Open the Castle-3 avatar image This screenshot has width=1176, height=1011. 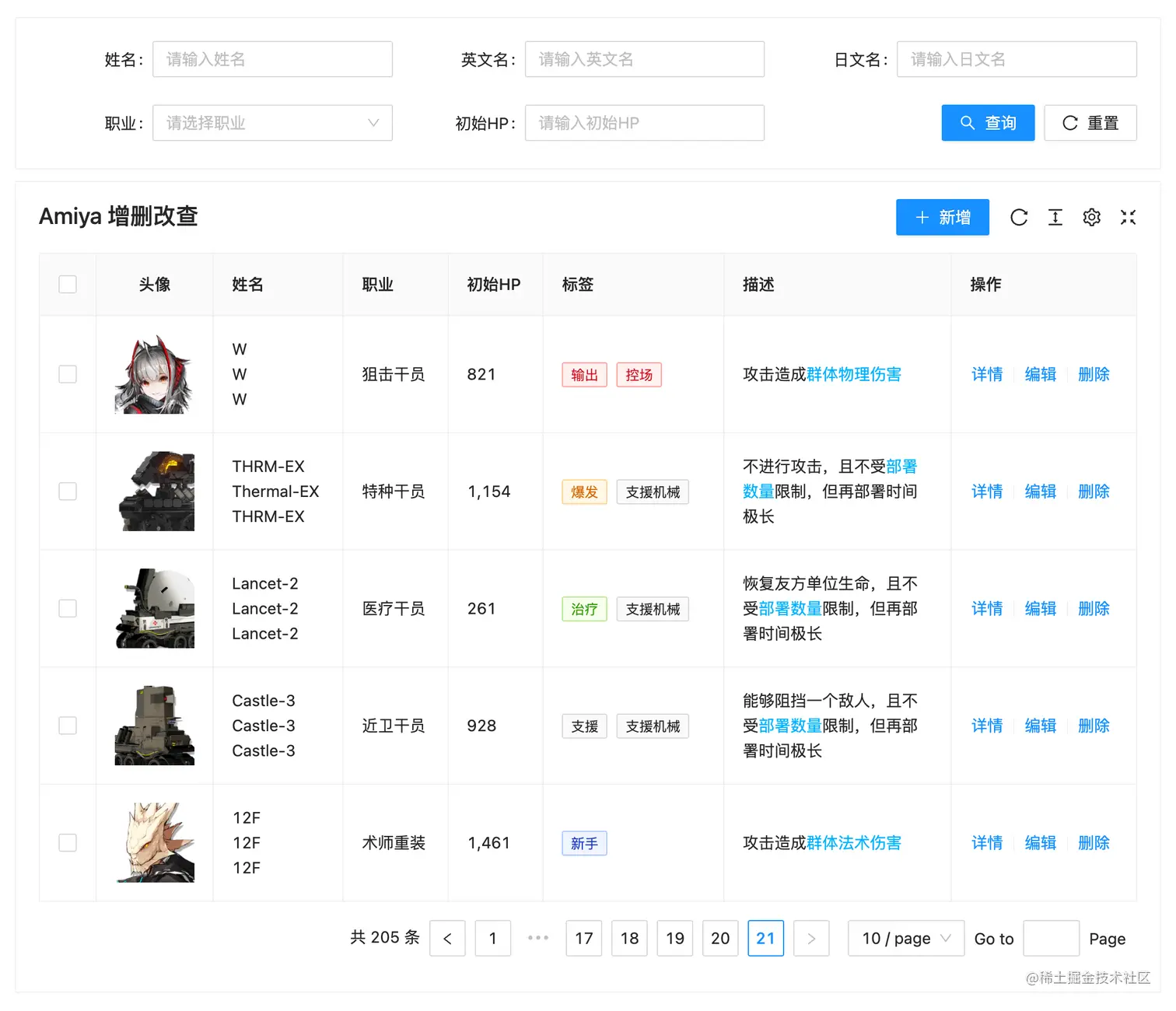tap(155, 726)
